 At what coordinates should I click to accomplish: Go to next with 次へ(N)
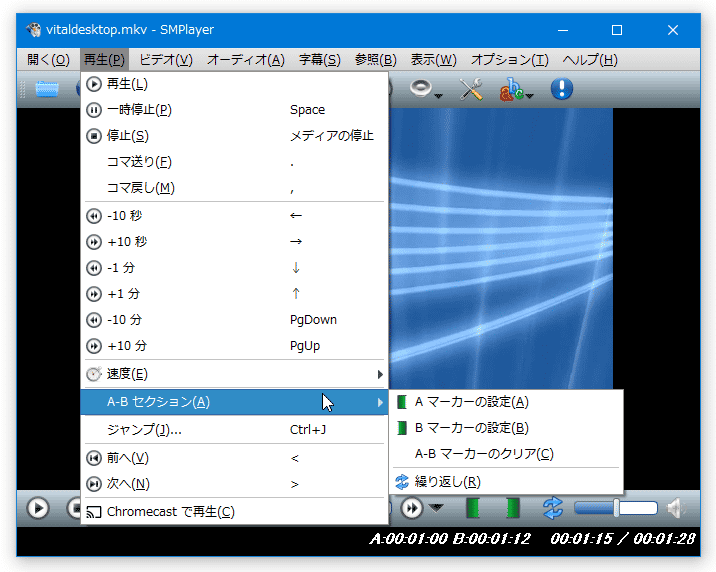point(234,484)
